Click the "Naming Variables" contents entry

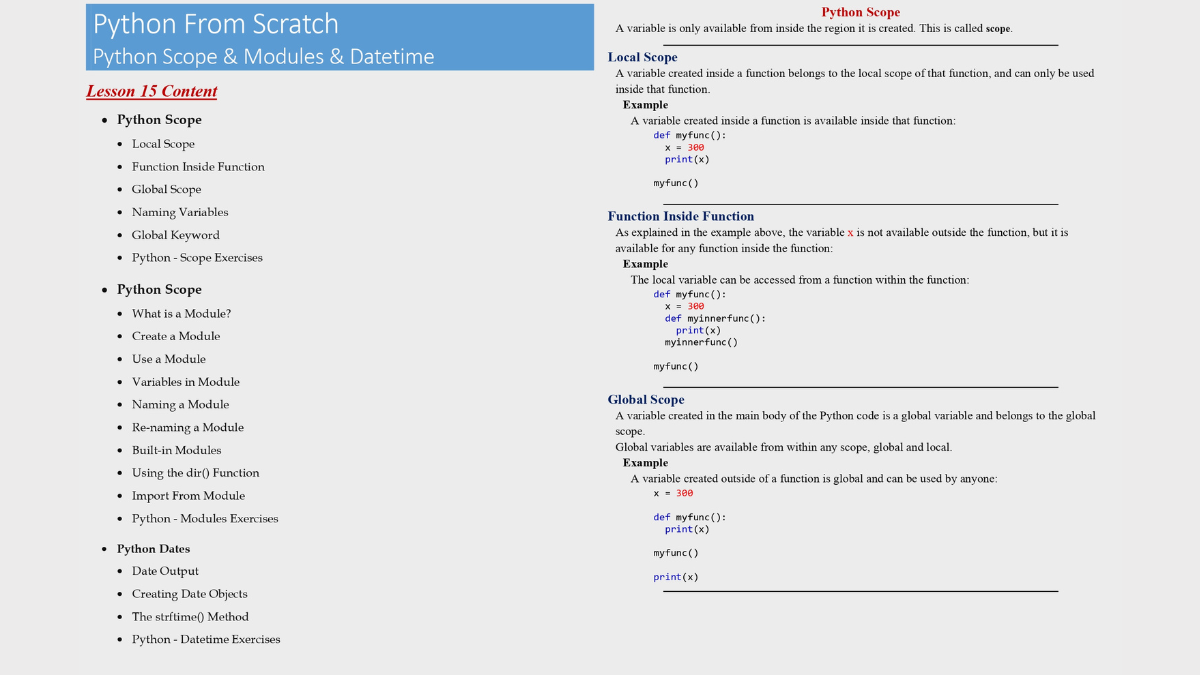point(180,212)
